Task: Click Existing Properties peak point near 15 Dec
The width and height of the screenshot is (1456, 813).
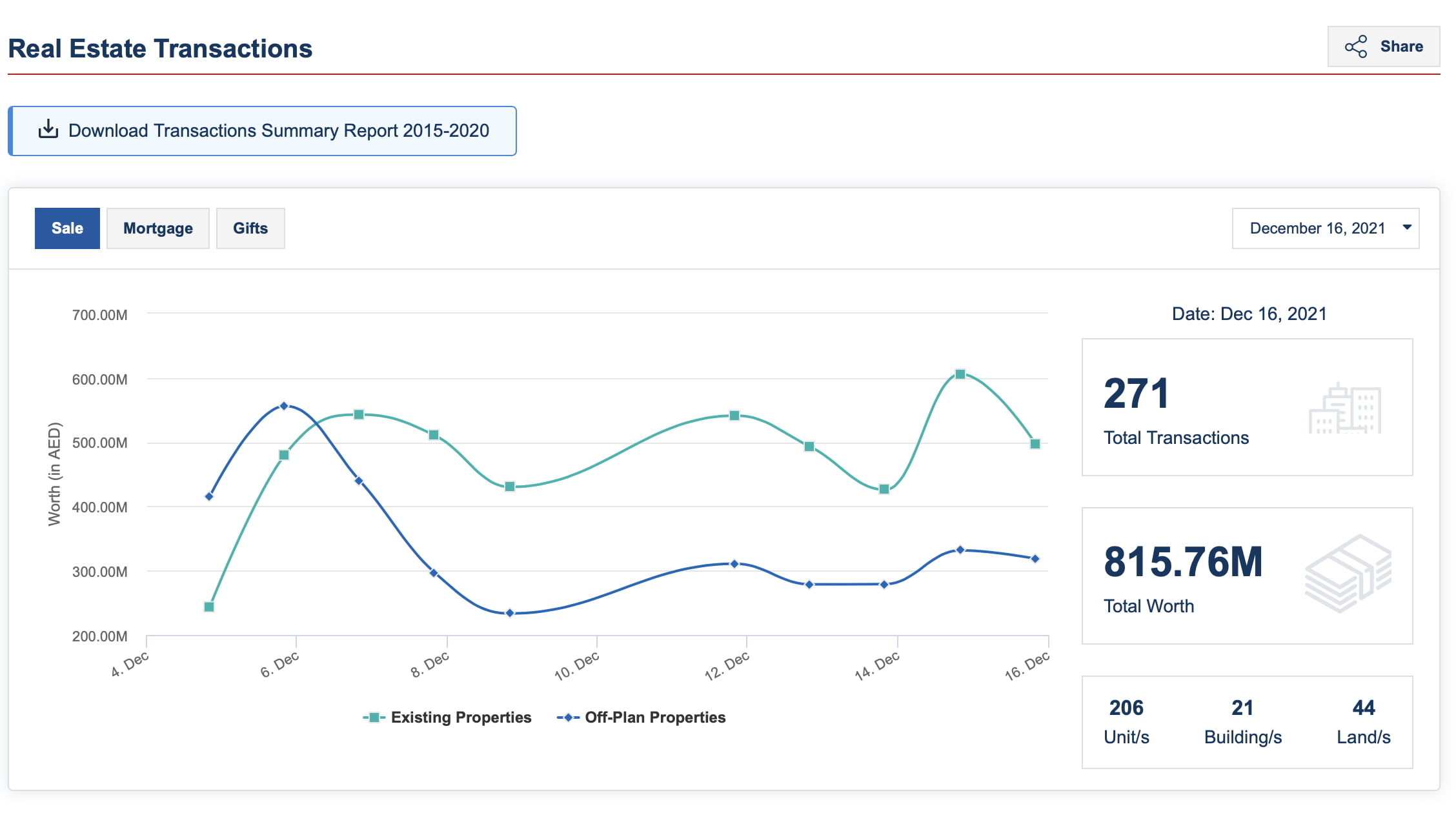Action: [960, 374]
